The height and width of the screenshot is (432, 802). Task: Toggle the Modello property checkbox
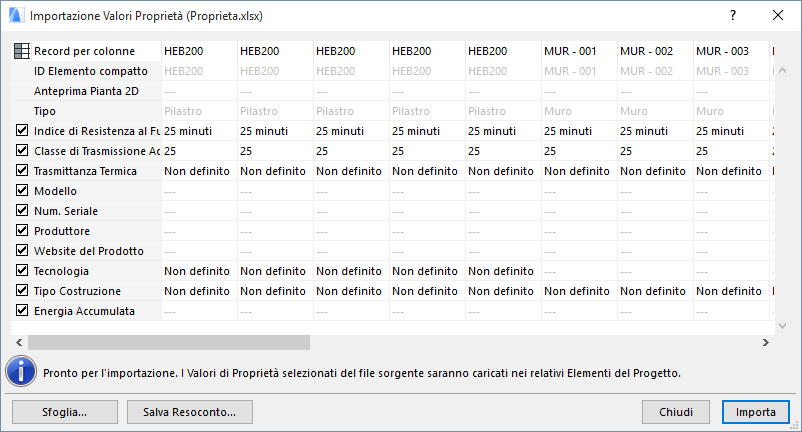click(22, 191)
